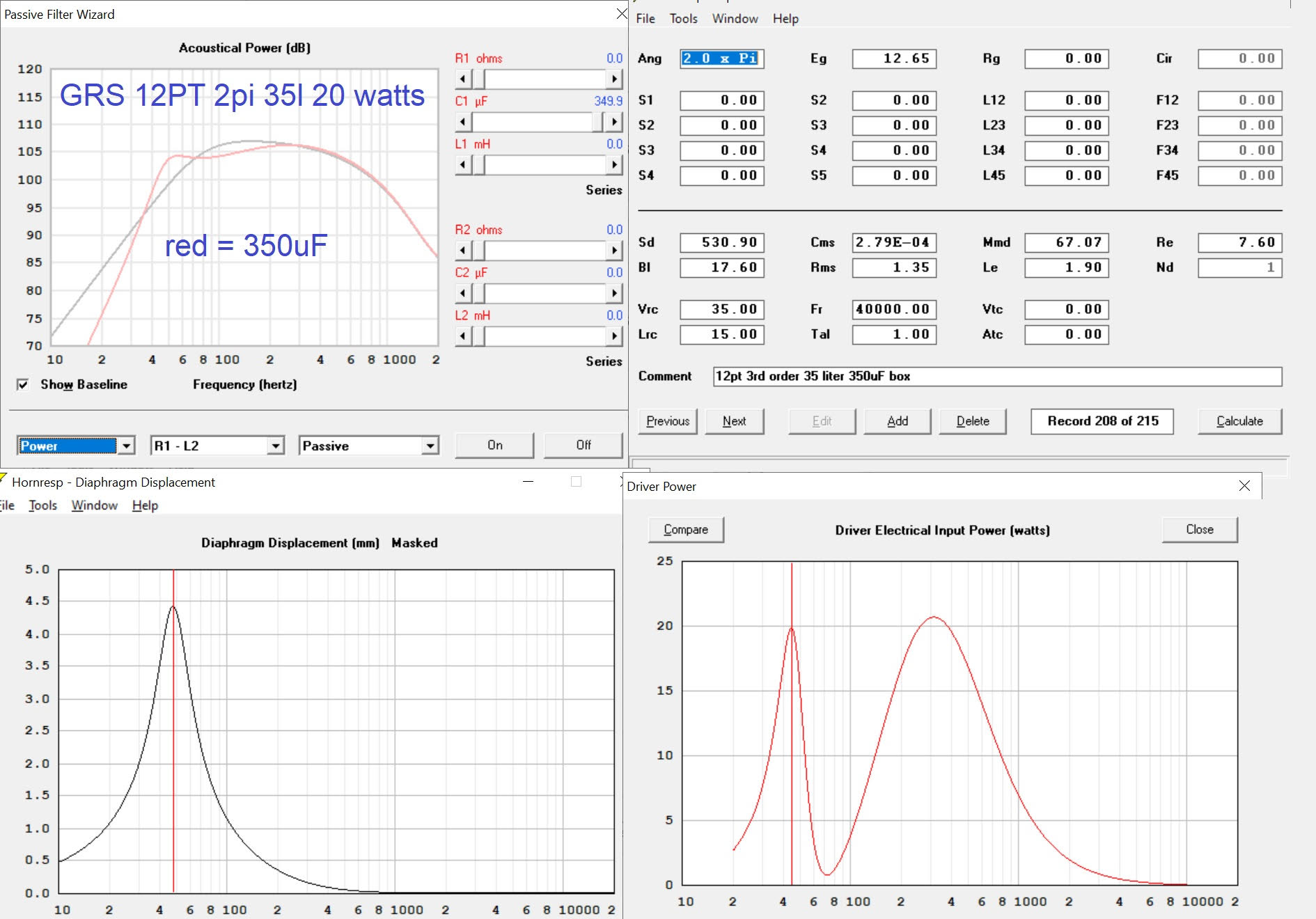Click the R2 ohms slider left arrow
This screenshot has height=919, width=1316.
[463, 250]
